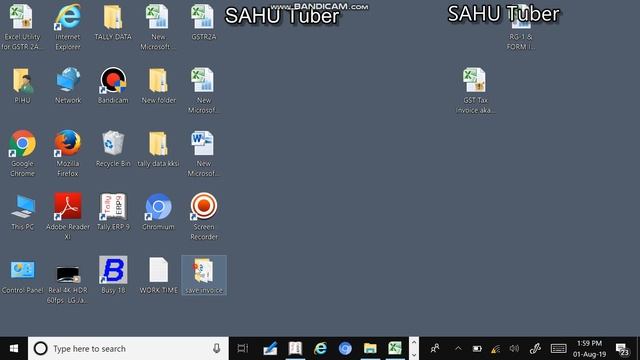Expand the hidden system tray icons chevron
640x360 pixels.
pos(458,349)
